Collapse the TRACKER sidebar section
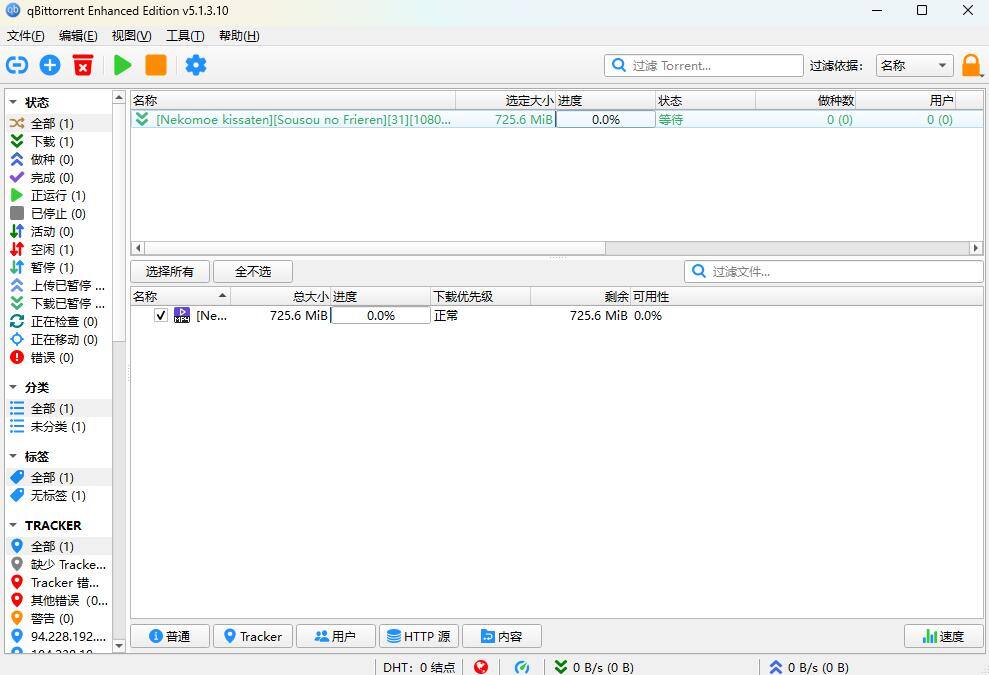This screenshot has width=989, height=675. pos(13,525)
